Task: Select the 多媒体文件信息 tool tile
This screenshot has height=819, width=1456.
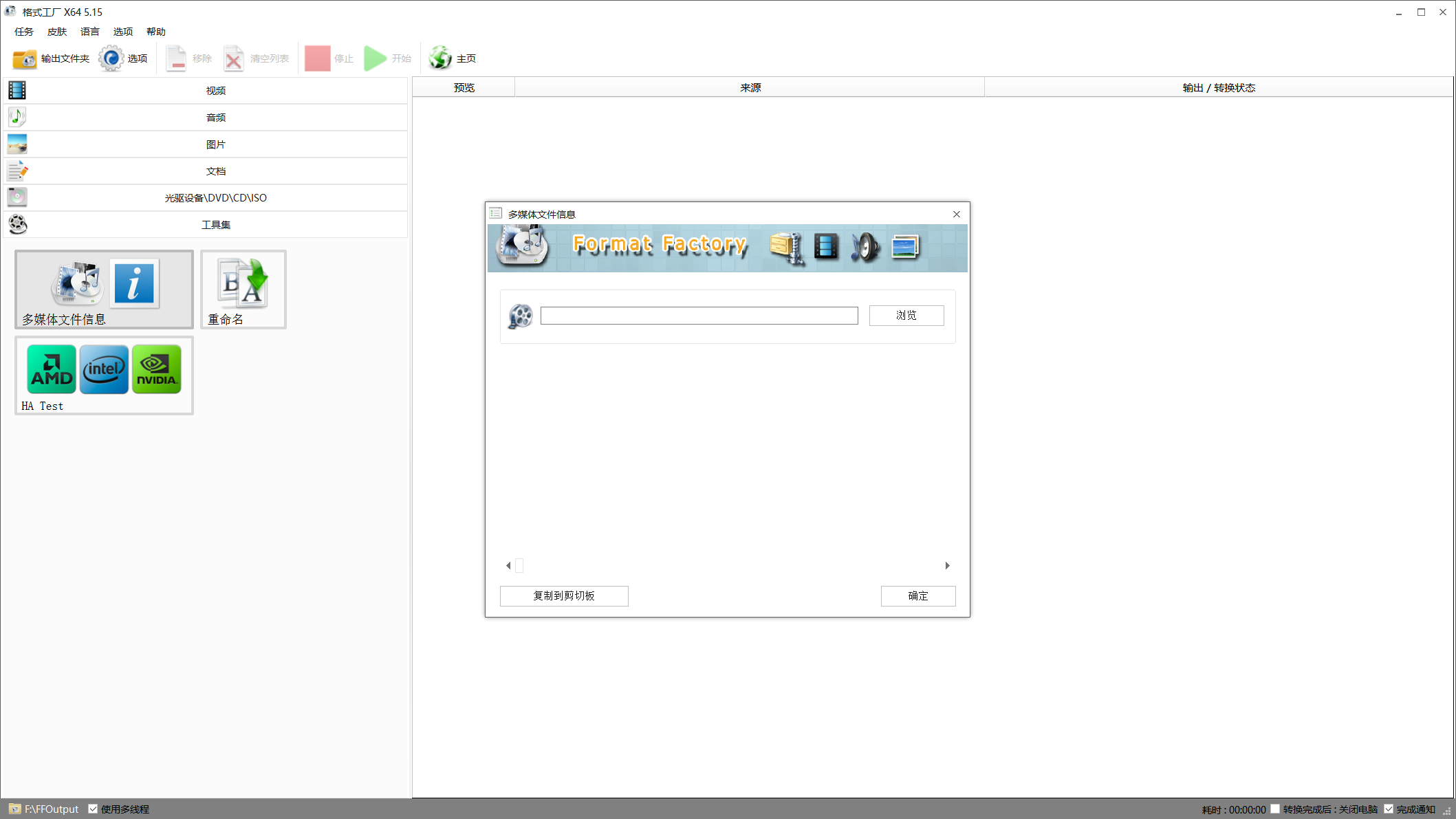Action: (105, 290)
